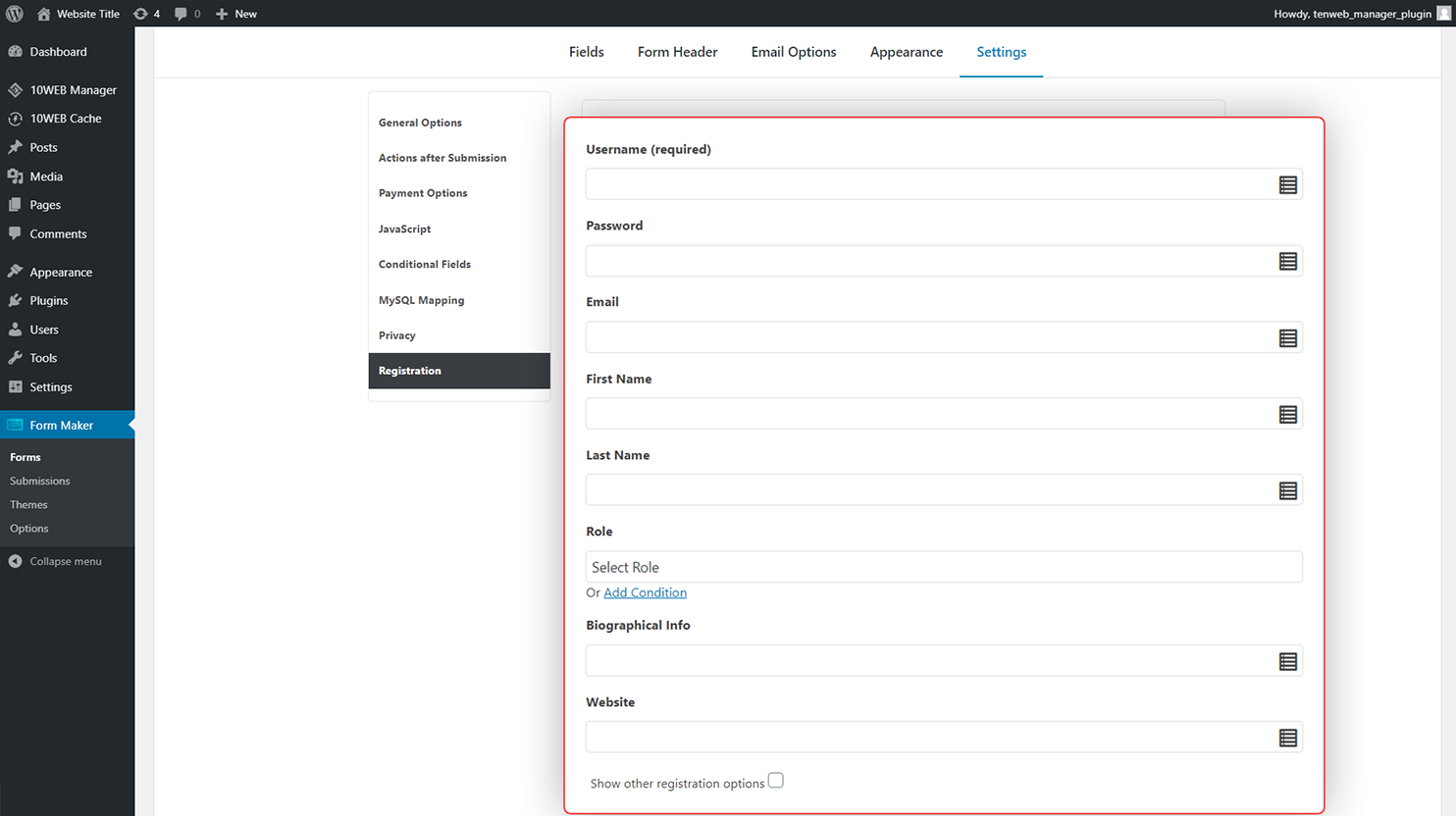Click the Settings sidebar icon

coord(15,387)
